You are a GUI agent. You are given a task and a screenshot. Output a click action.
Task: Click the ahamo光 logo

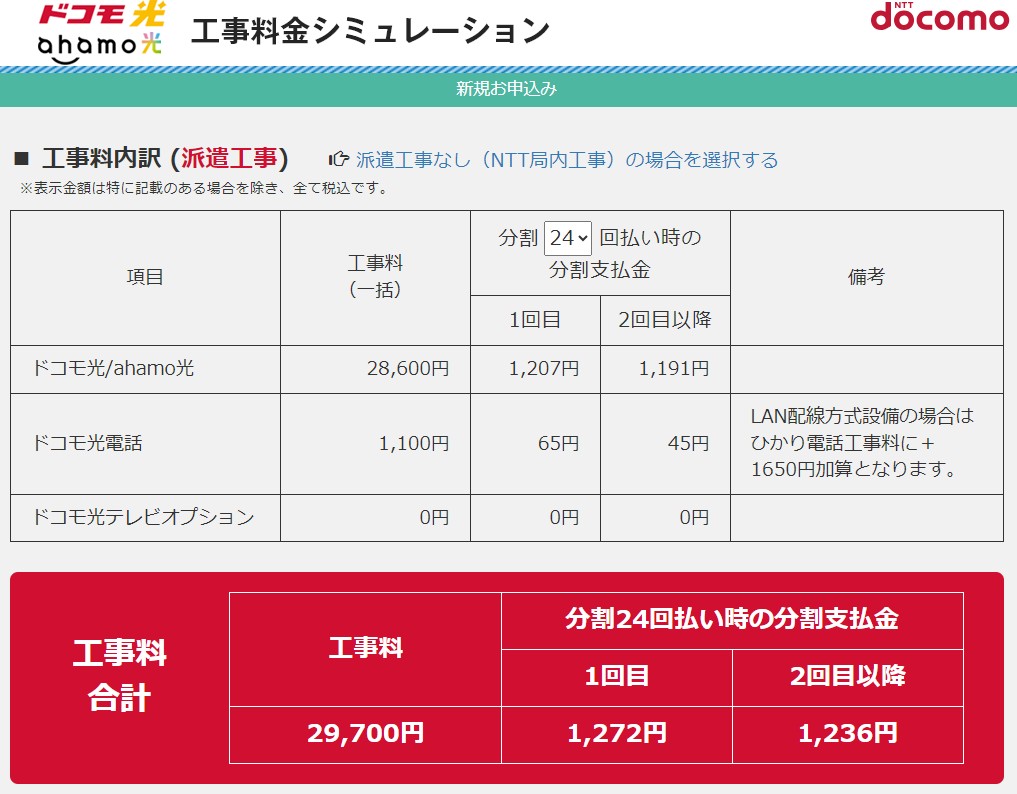point(99,47)
